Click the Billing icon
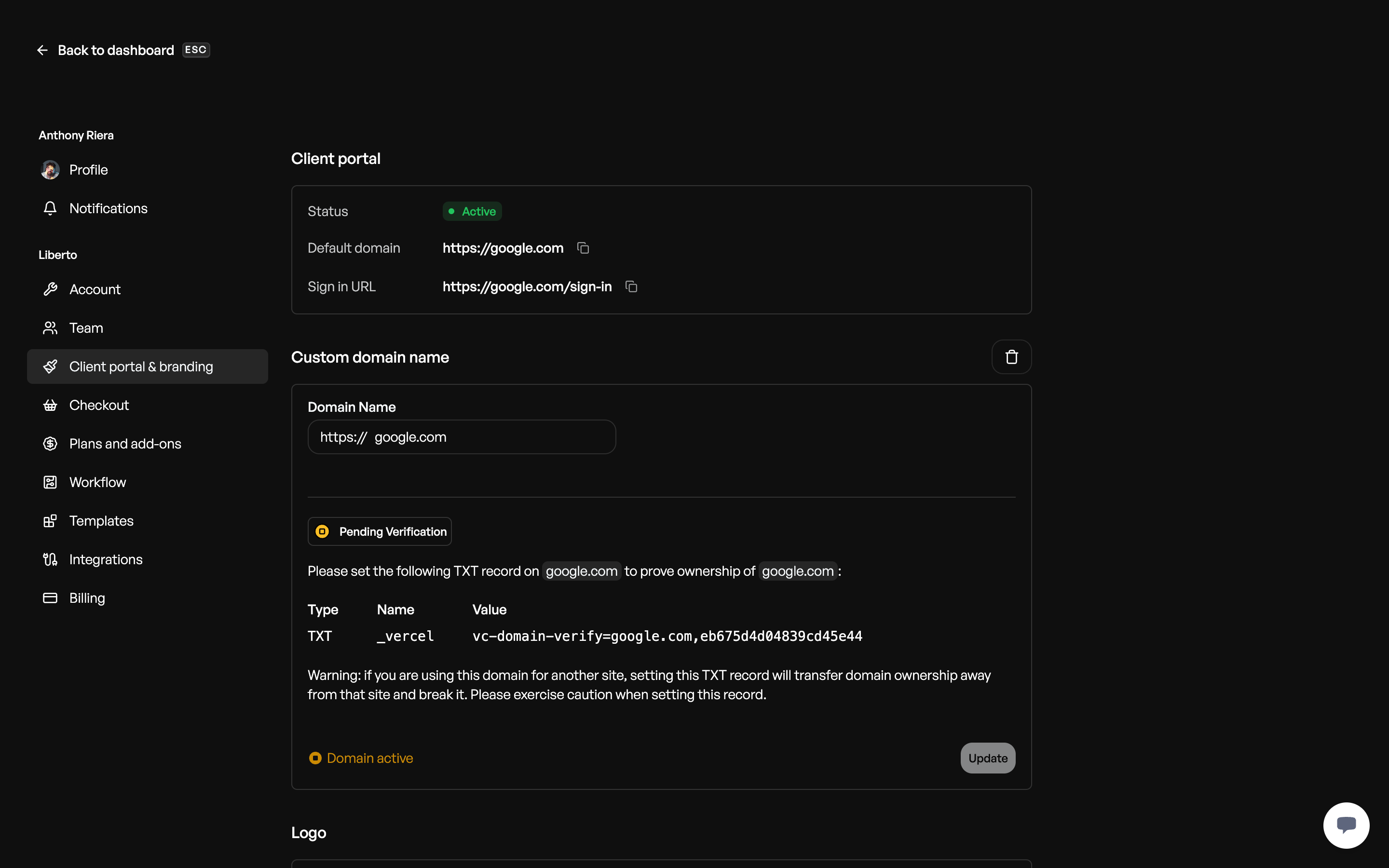The height and width of the screenshot is (868, 1389). 50,598
